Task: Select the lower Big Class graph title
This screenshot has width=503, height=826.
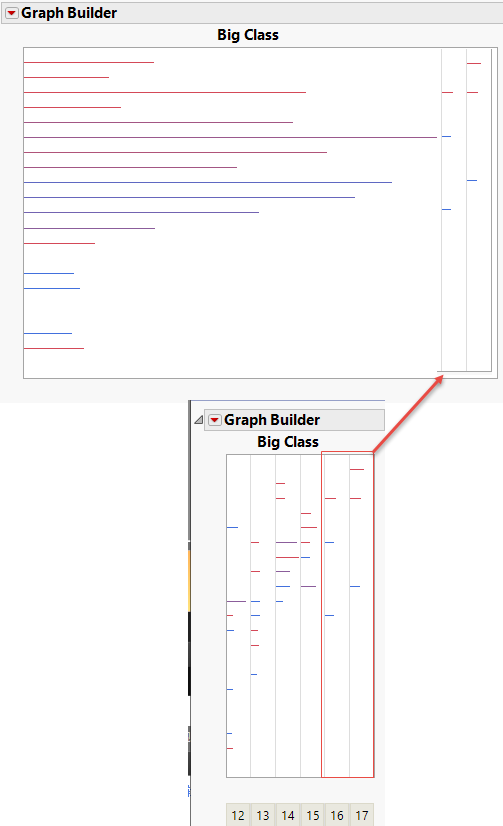Action: [x=288, y=441]
